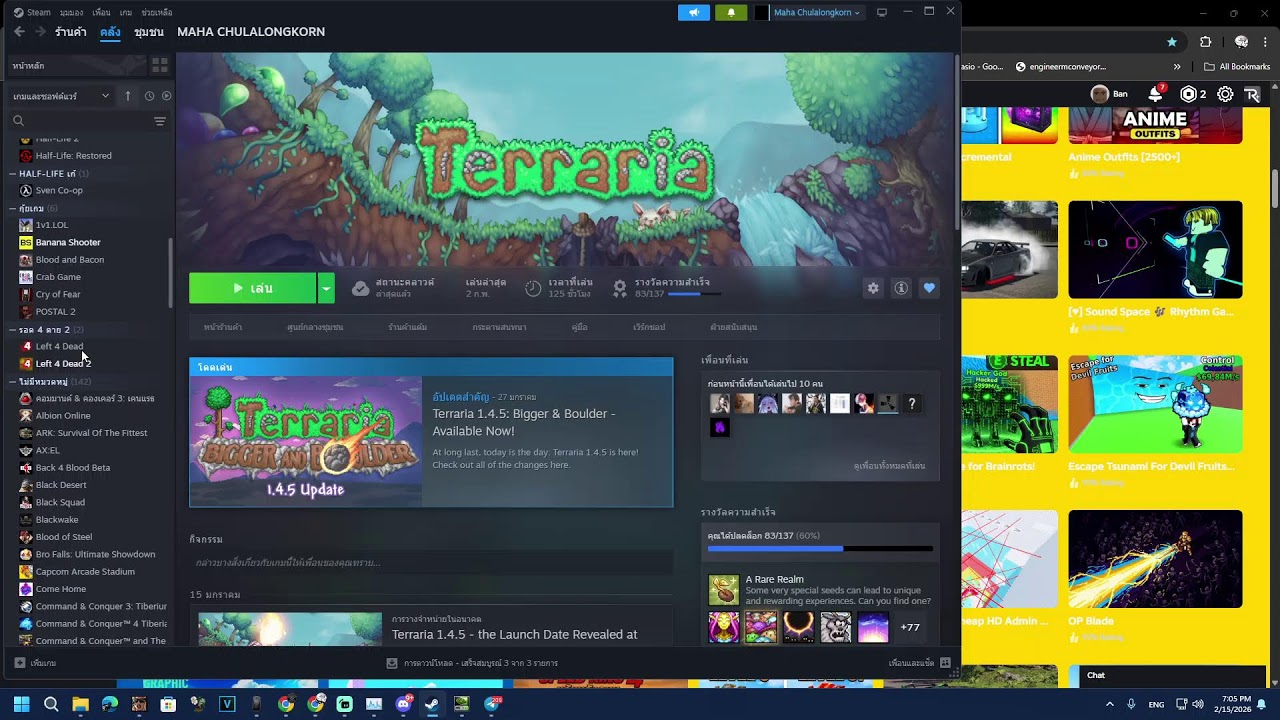Click Terraria cloud status icon
Screen dimensions: 1280x720
(x=360, y=288)
